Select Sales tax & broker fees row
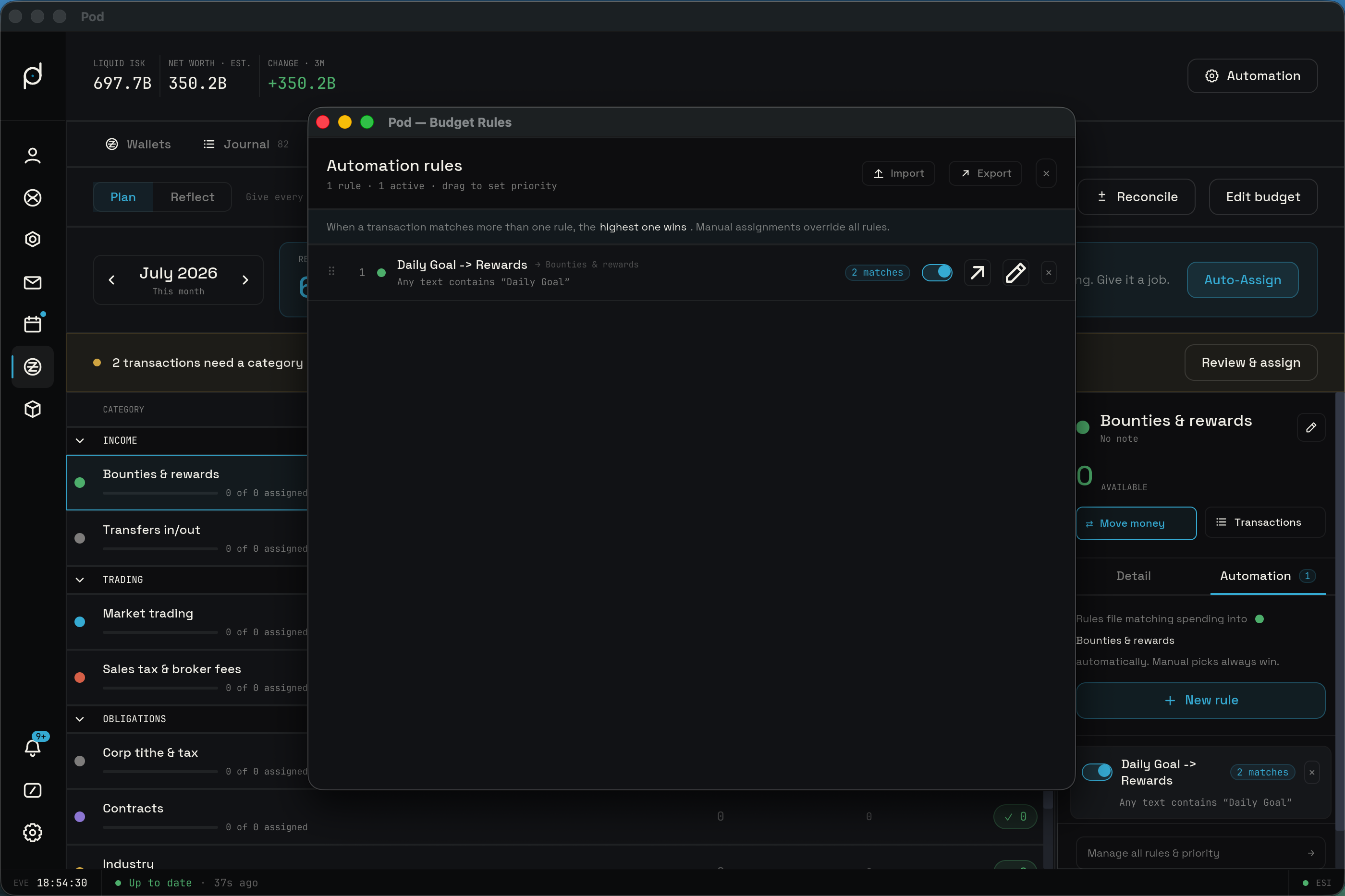The height and width of the screenshot is (896, 1345). (187, 678)
